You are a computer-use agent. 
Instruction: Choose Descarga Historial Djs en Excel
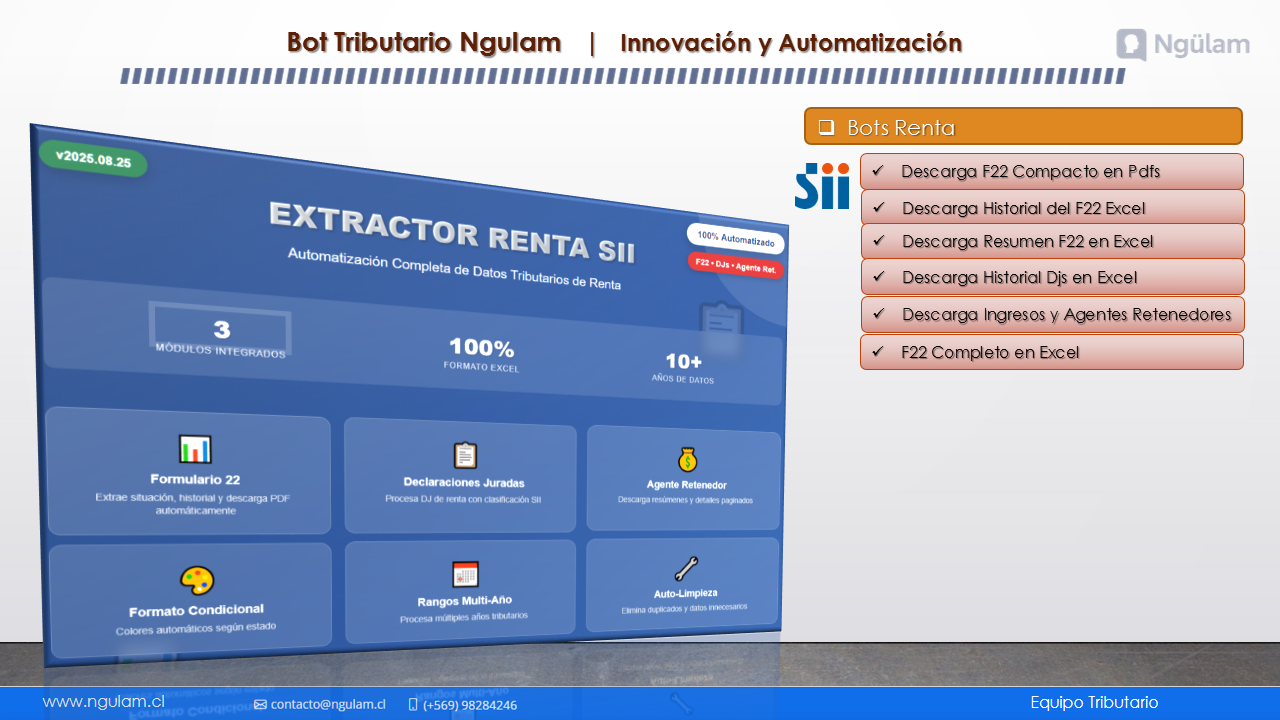click(1019, 277)
